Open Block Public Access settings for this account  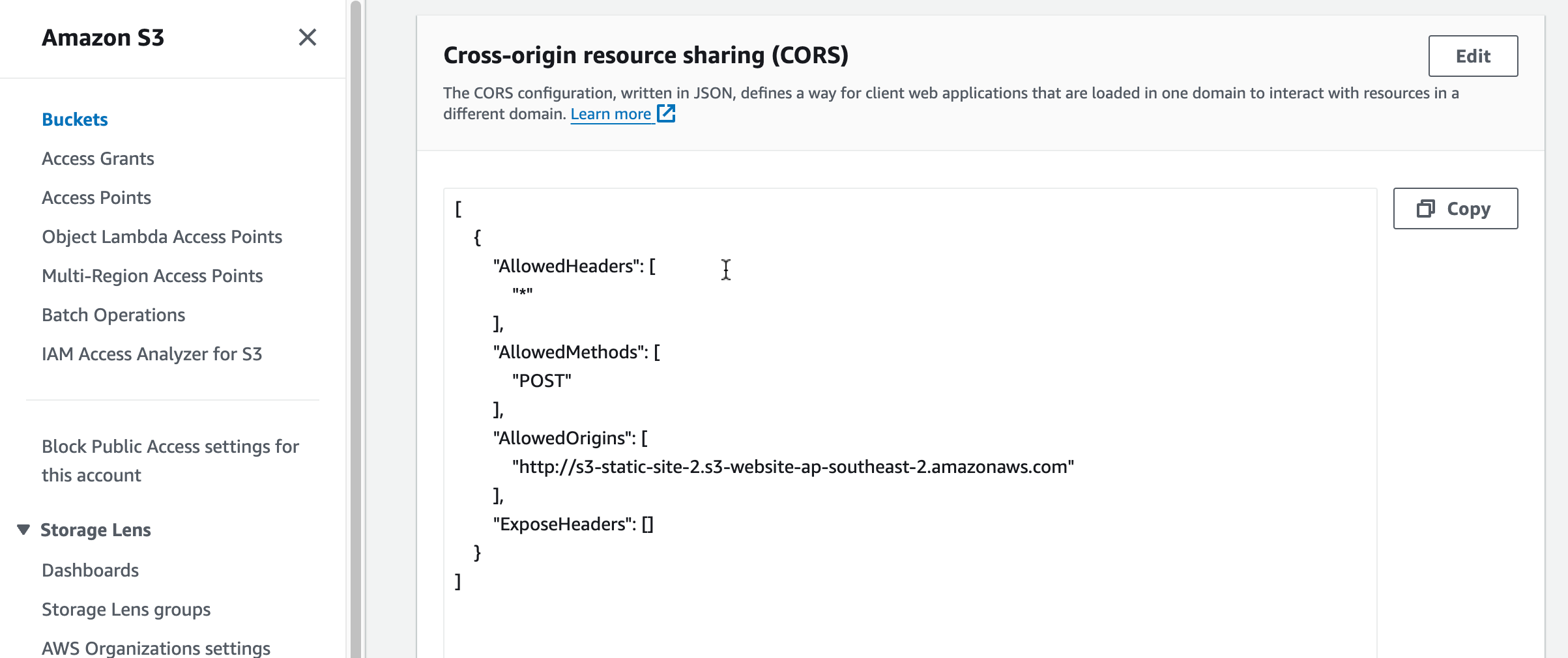click(x=170, y=460)
